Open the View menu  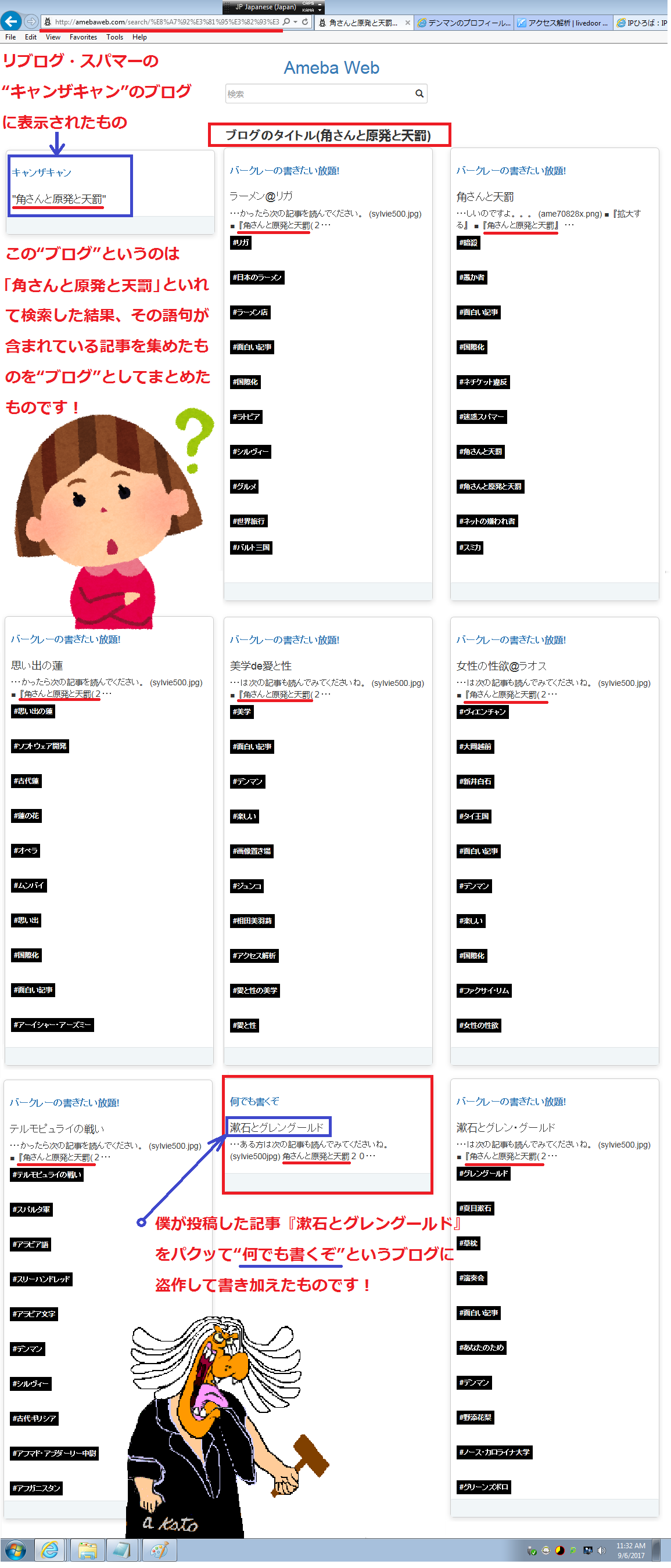[x=53, y=37]
